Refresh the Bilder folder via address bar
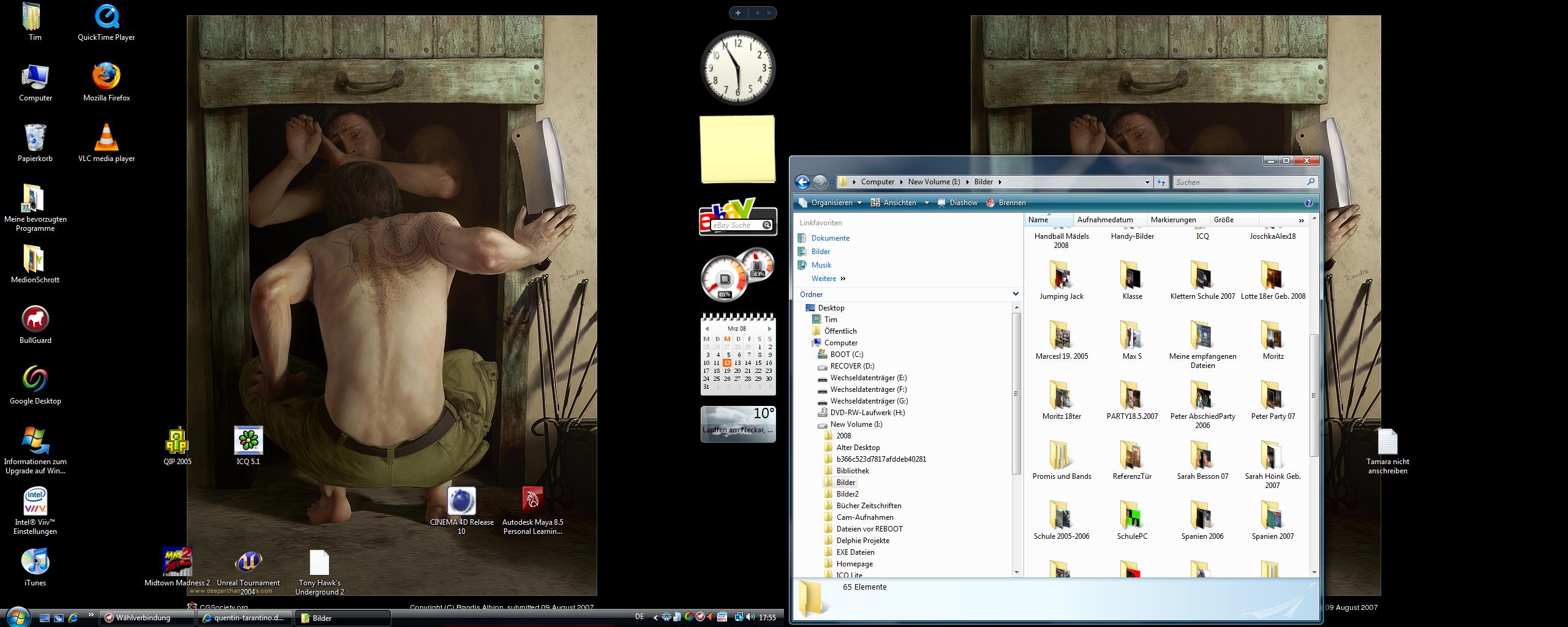The image size is (1568, 627). (1161, 182)
